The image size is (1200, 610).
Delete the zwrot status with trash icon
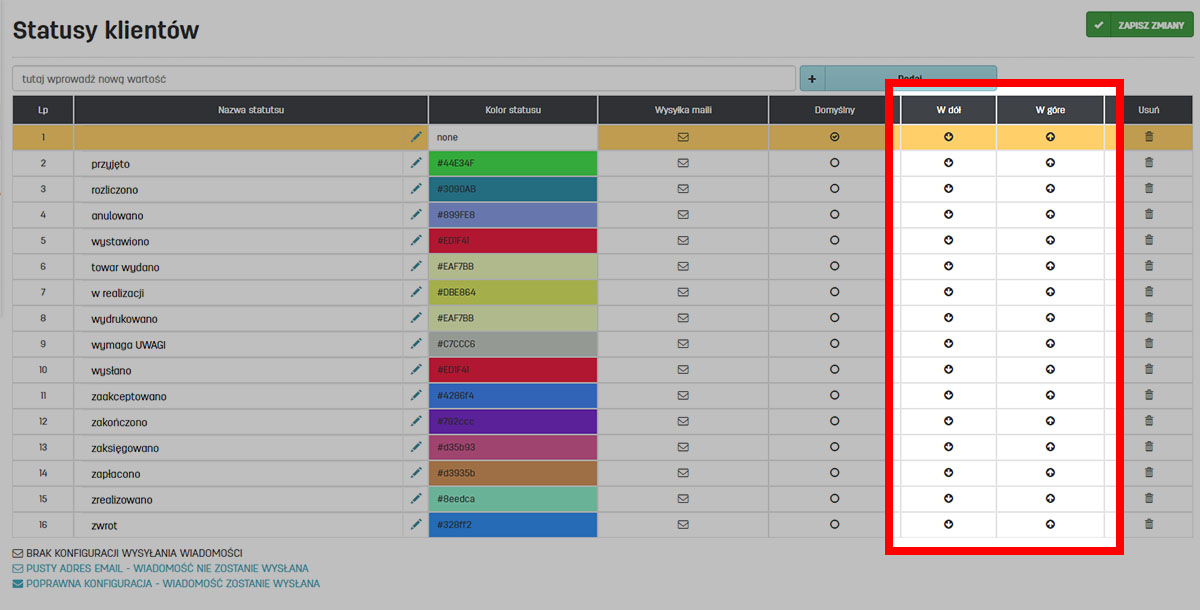pyautogui.click(x=1148, y=524)
